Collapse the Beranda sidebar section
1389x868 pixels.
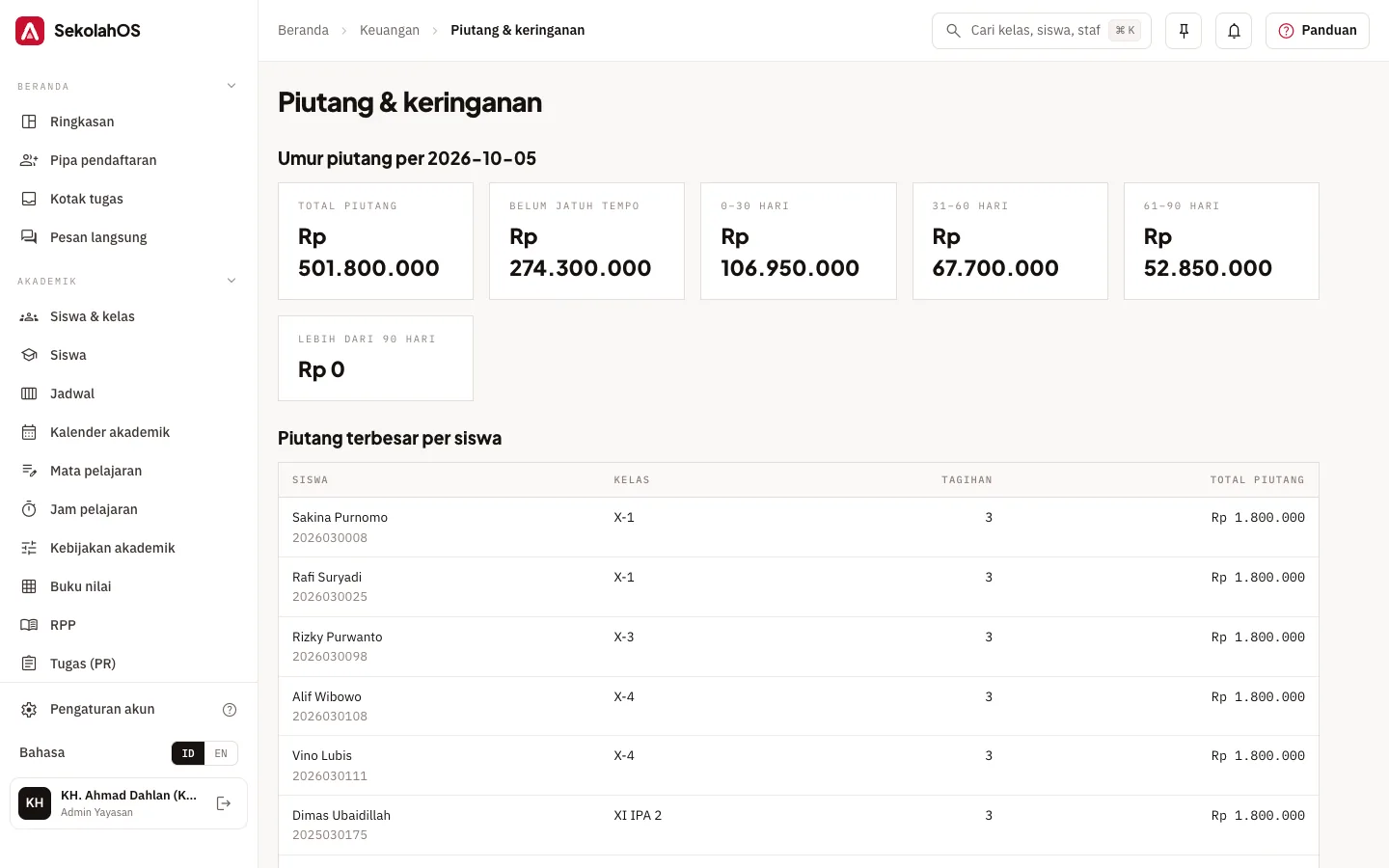pyautogui.click(x=231, y=86)
